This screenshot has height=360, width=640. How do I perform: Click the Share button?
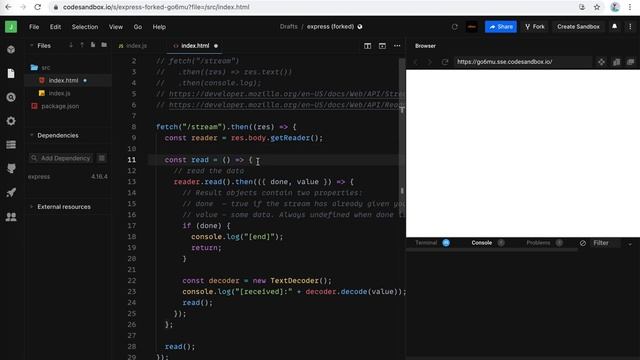(501, 27)
